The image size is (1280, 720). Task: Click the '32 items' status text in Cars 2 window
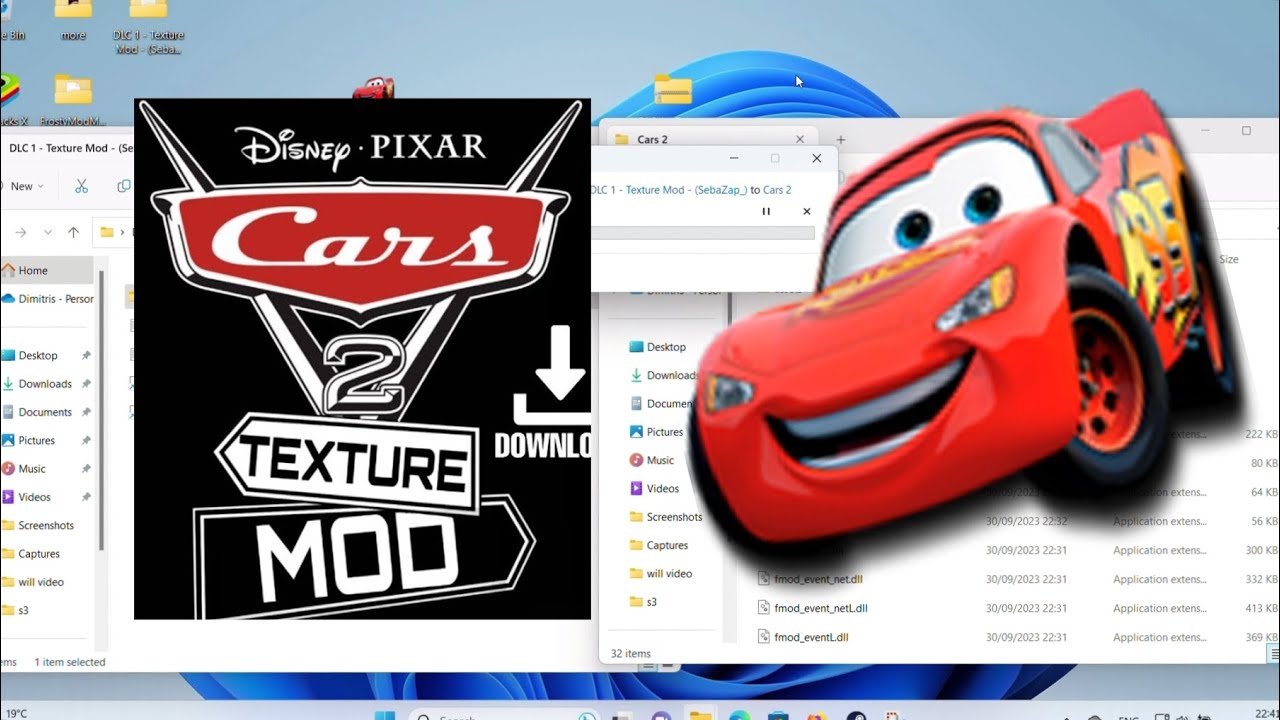pos(630,654)
